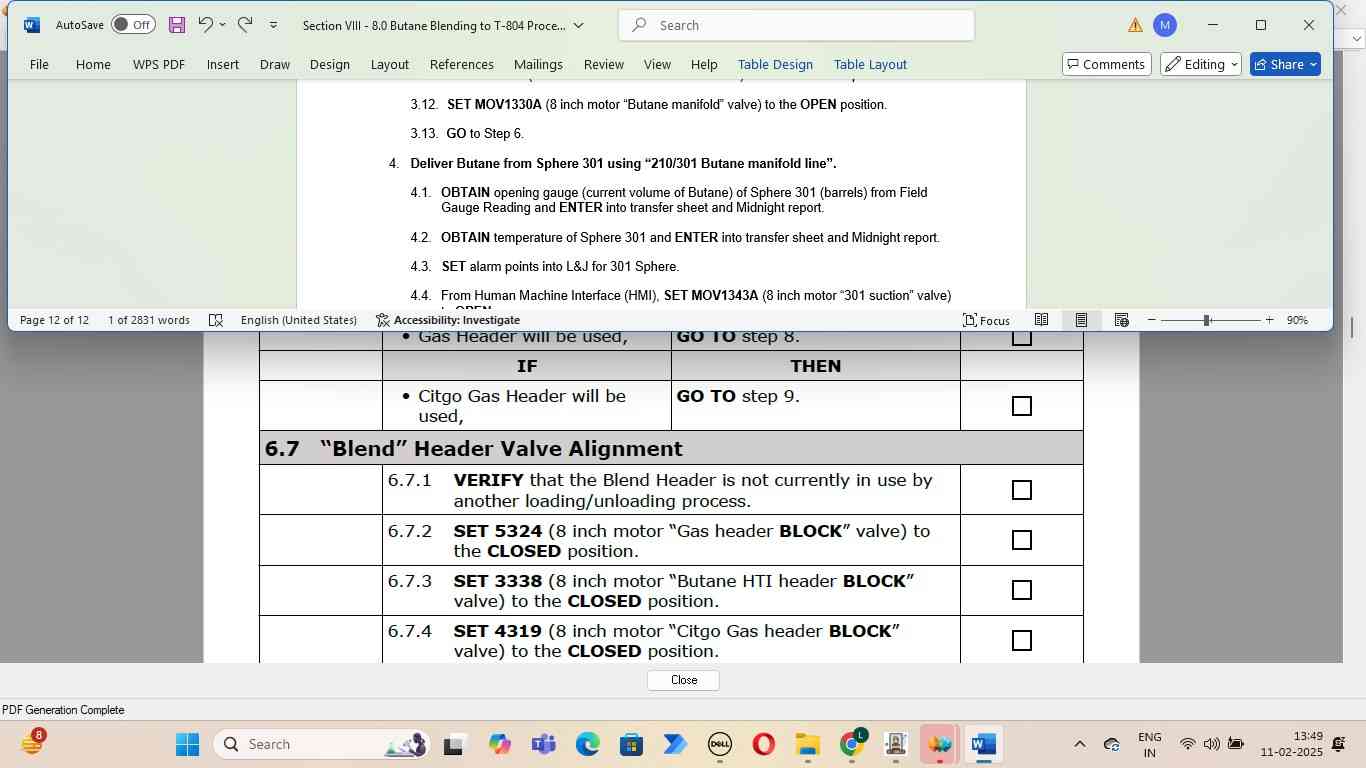
Task: Open the WPS PDF tab
Action: pyautogui.click(x=159, y=64)
